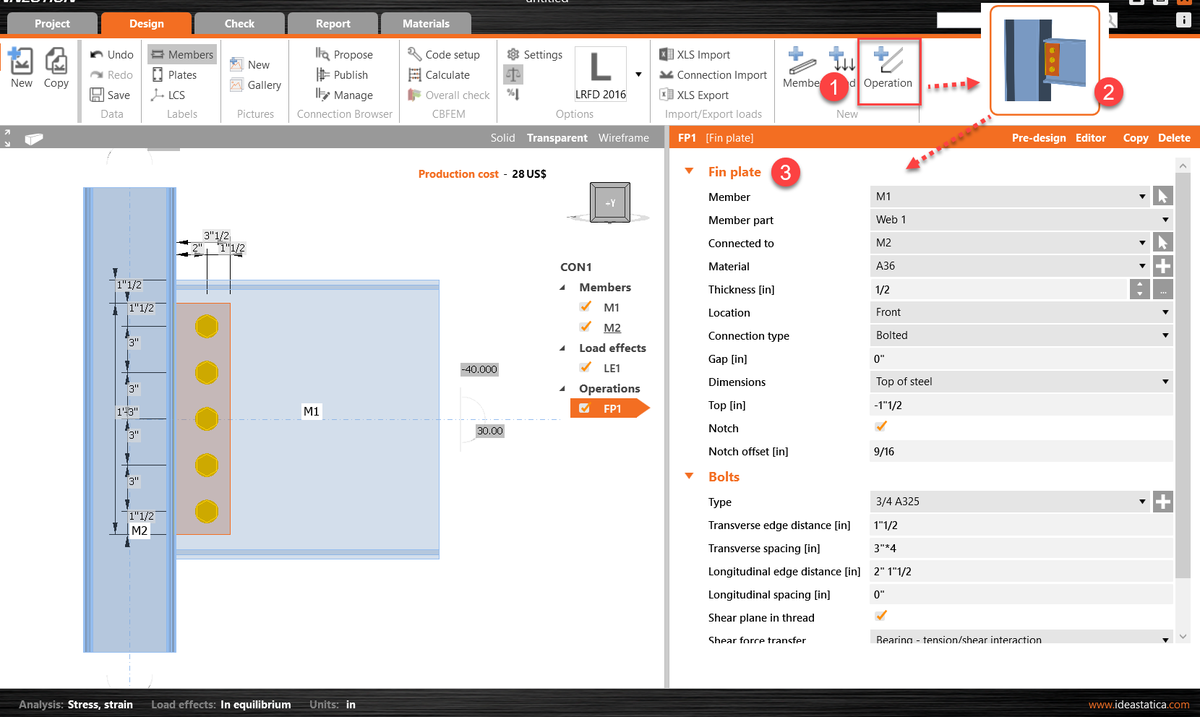The width and height of the screenshot is (1200, 717).
Task: Toggle Shear plane in thread option
Action: (x=881, y=616)
